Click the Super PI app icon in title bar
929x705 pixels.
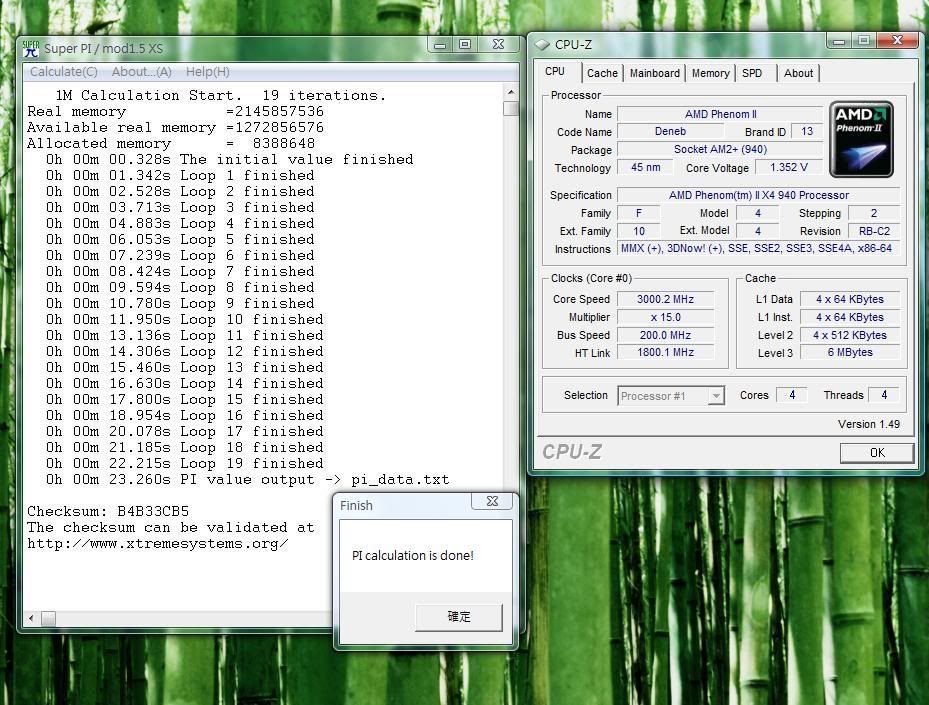(31, 49)
